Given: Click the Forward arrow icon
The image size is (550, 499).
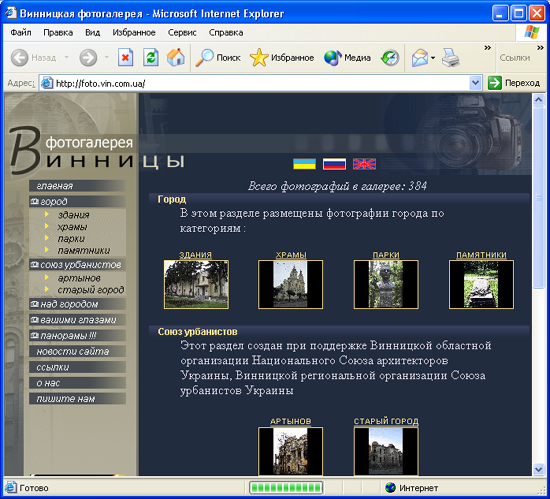Looking at the screenshot, I should 88,58.
